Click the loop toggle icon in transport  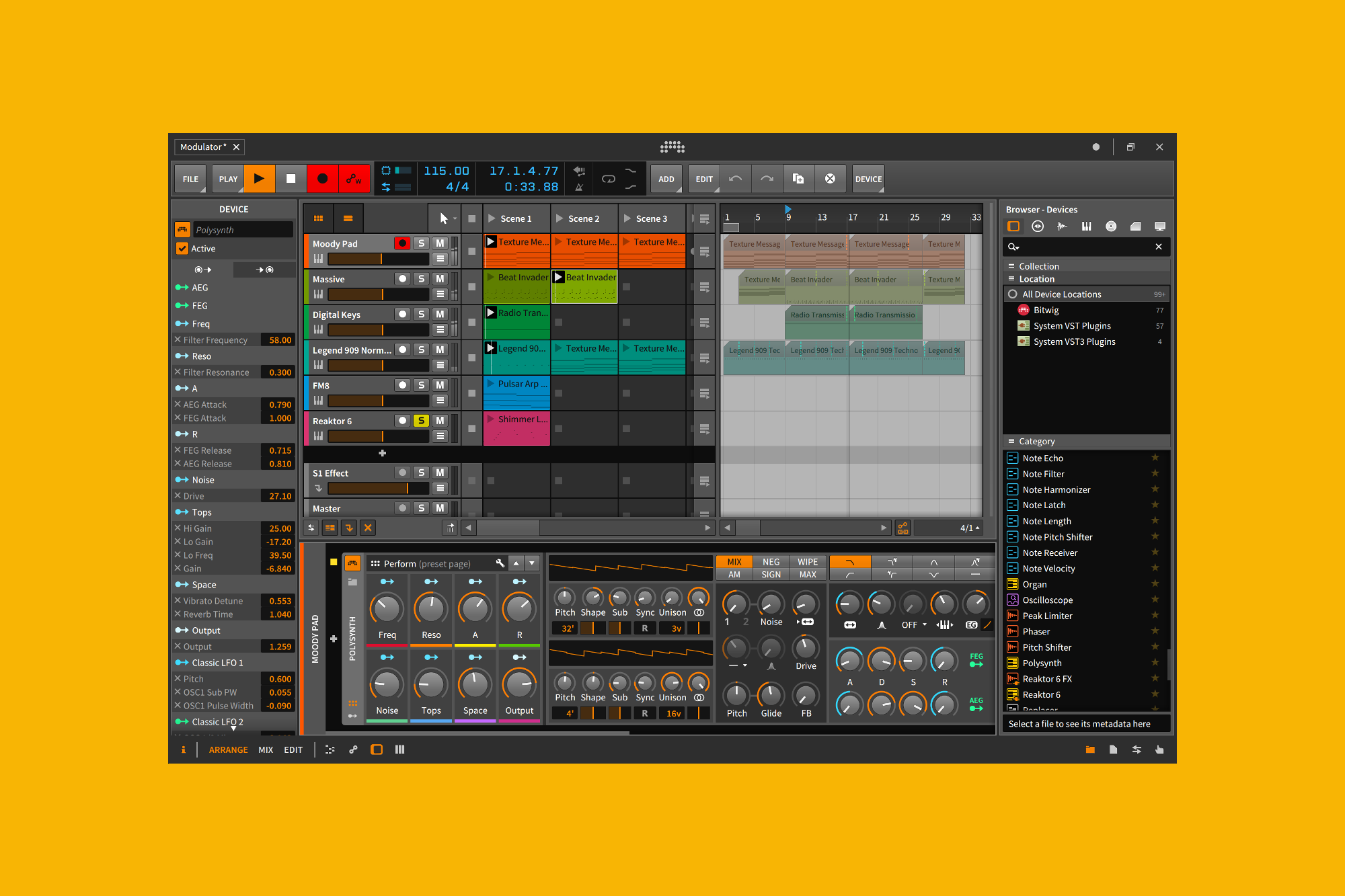click(608, 179)
